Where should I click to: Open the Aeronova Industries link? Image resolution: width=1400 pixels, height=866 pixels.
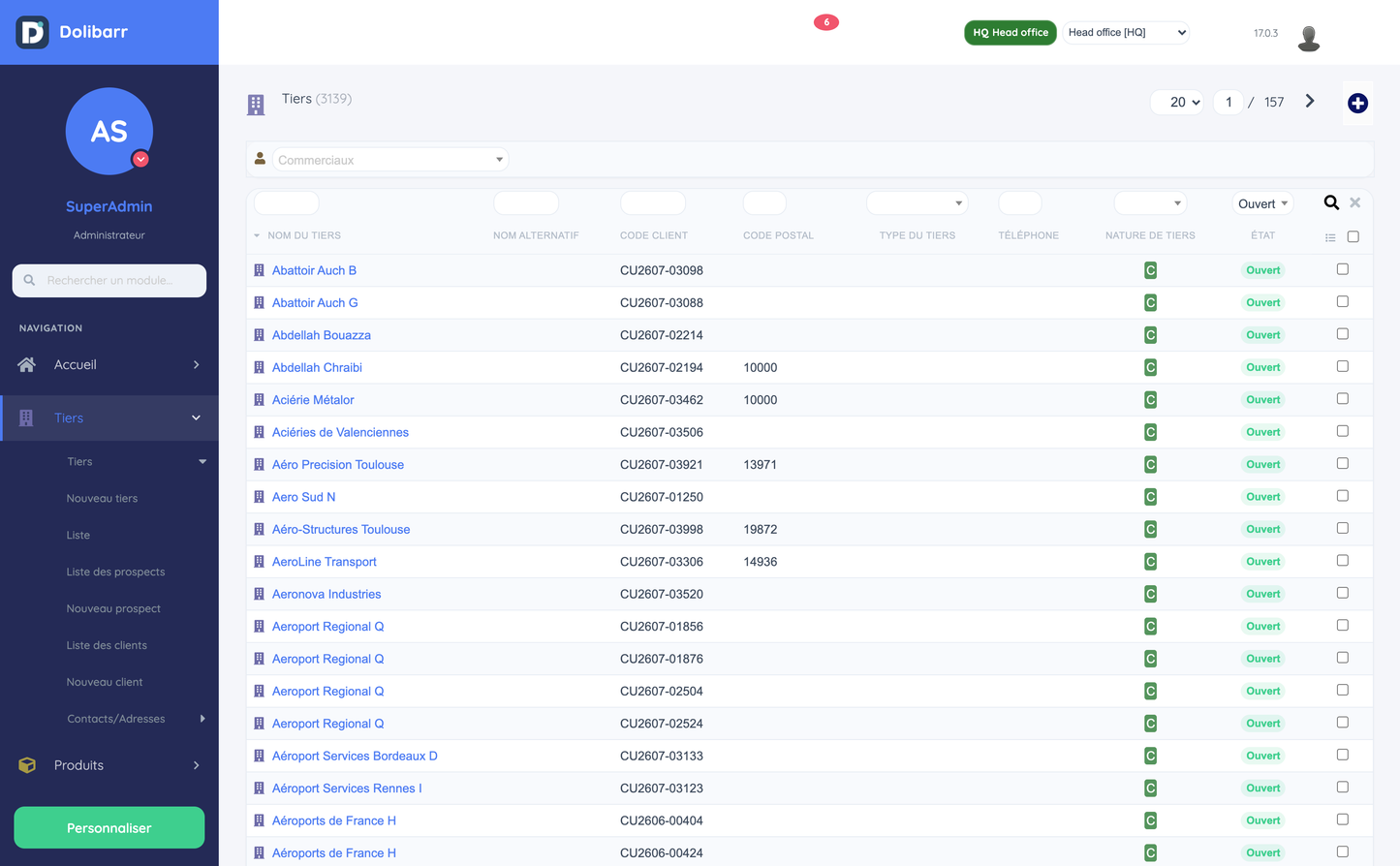coord(327,594)
